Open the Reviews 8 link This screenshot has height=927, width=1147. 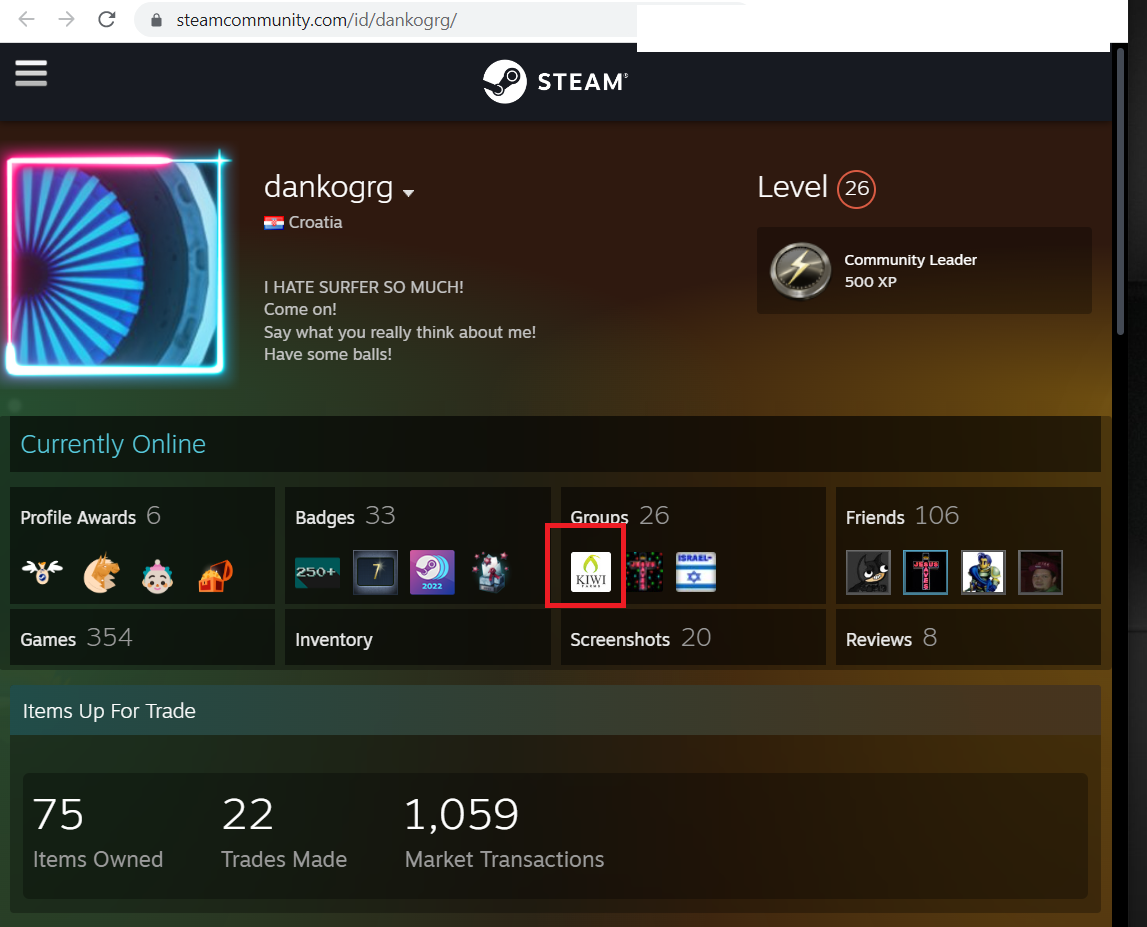point(891,638)
